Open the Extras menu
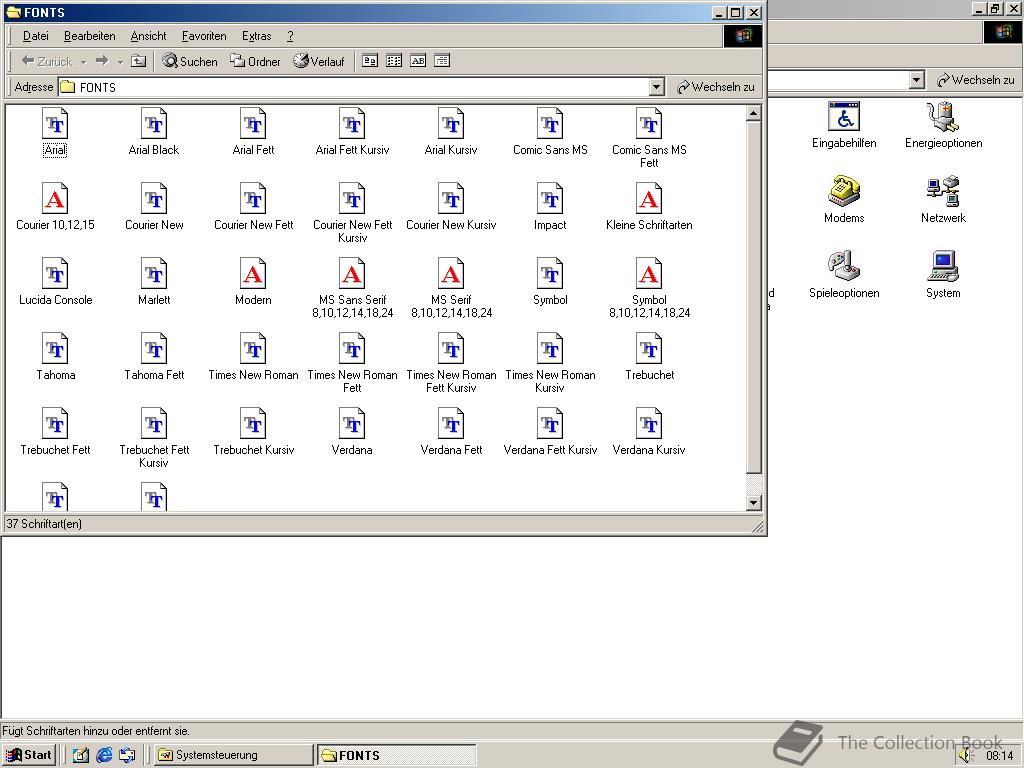 click(x=256, y=36)
